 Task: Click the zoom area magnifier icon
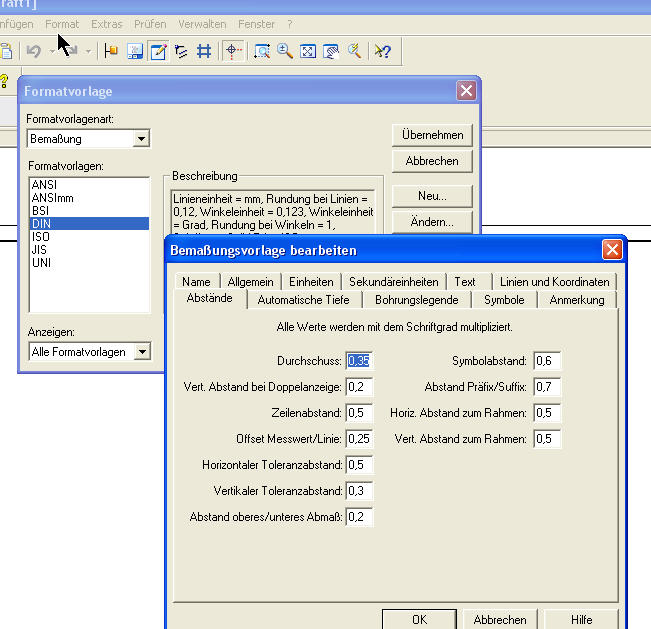(262, 51)
